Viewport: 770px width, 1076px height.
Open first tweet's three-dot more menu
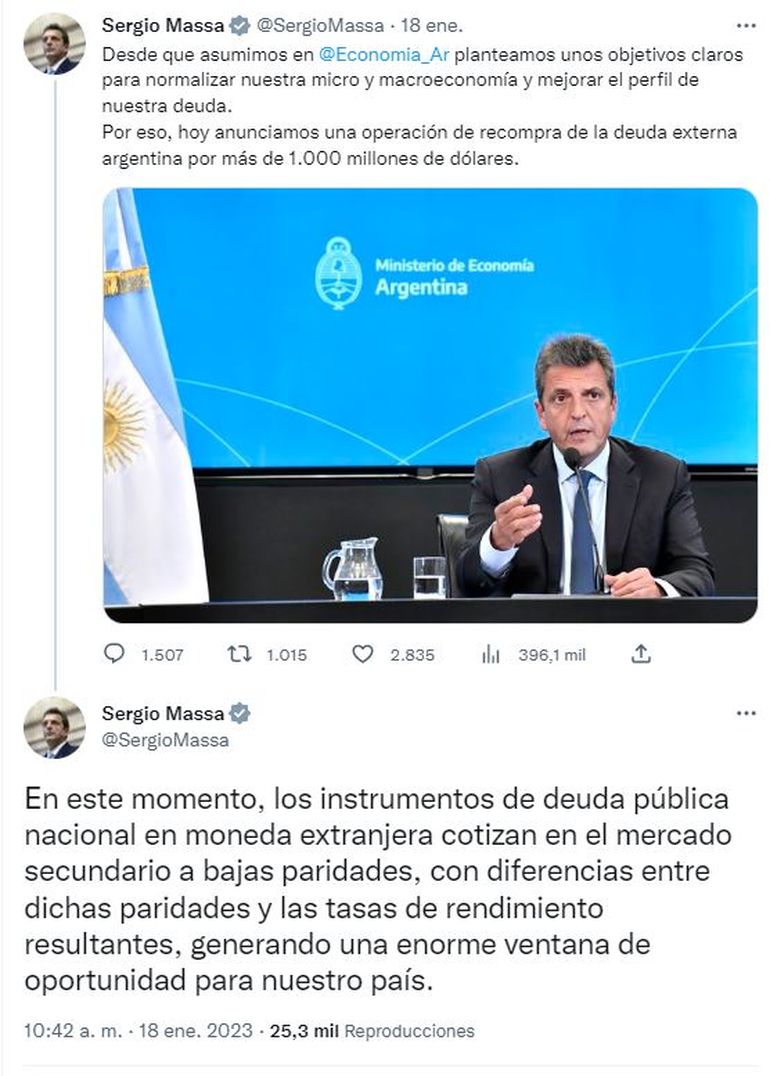click(x=745, y=25)
